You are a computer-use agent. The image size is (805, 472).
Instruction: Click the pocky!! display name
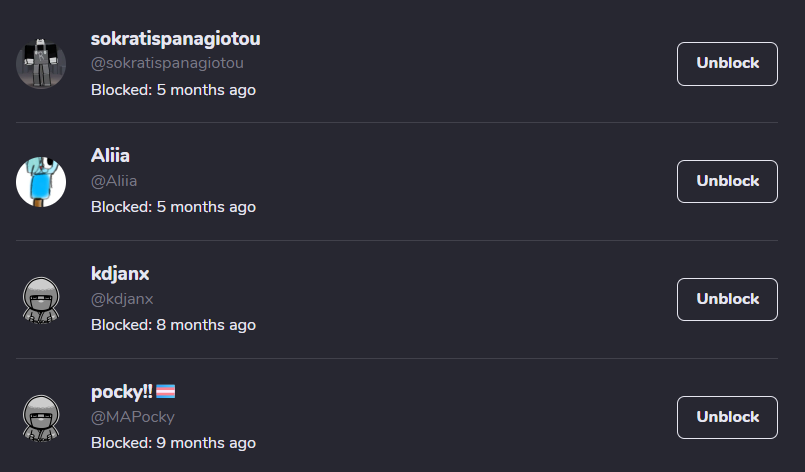121,392
